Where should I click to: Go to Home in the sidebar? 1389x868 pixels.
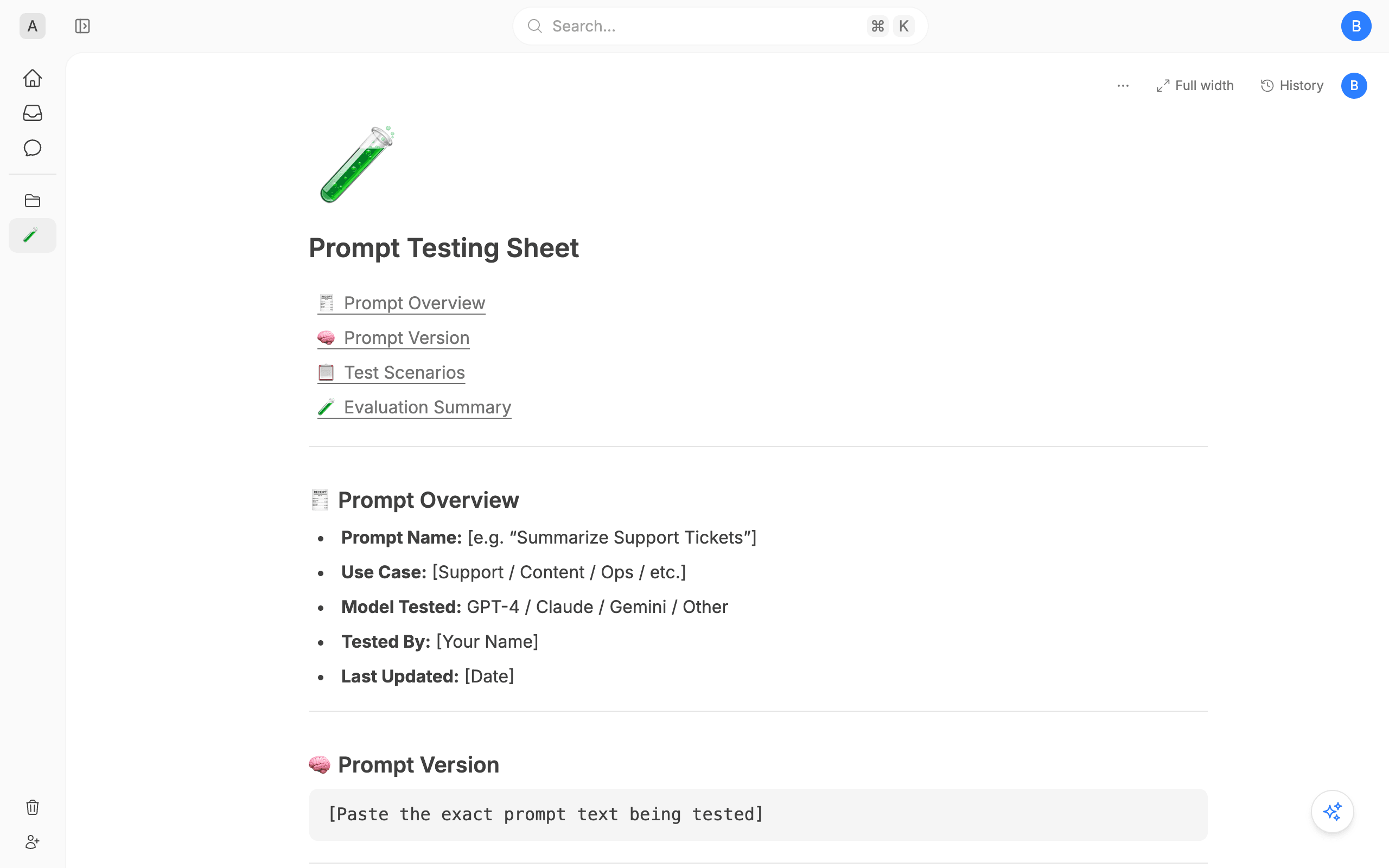point(33,78)
